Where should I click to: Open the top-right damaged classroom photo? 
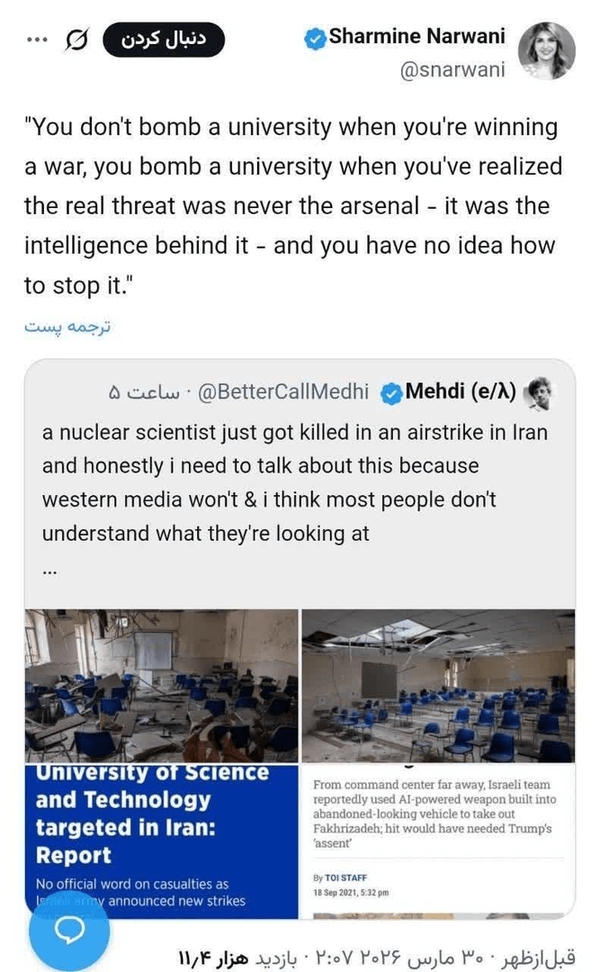[x=438, y=685]
